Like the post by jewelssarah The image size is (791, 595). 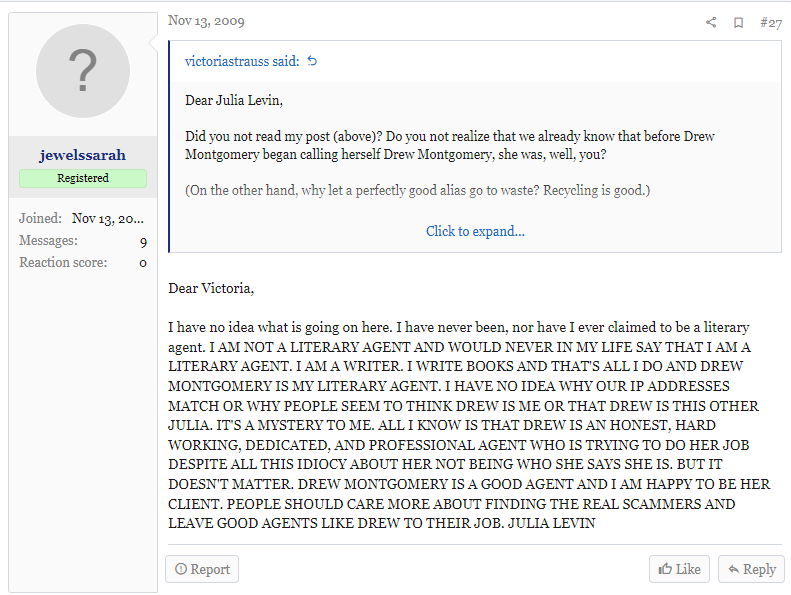coord(679,569)
